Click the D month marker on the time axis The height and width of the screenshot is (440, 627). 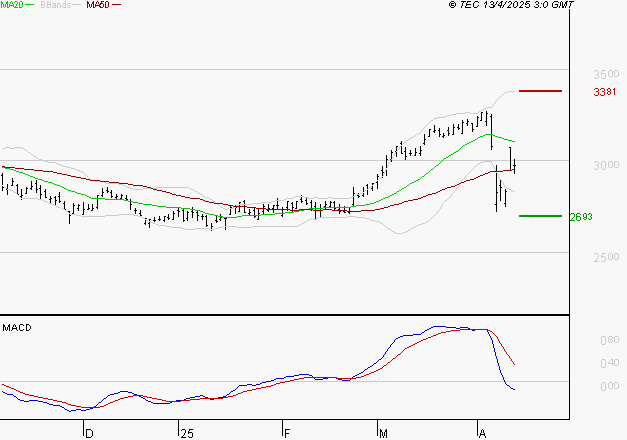tap(88, 433)
